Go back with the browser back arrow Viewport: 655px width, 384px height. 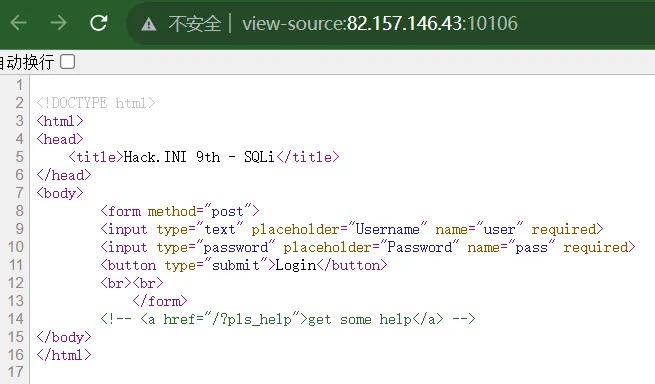click(x=18, y=23)
